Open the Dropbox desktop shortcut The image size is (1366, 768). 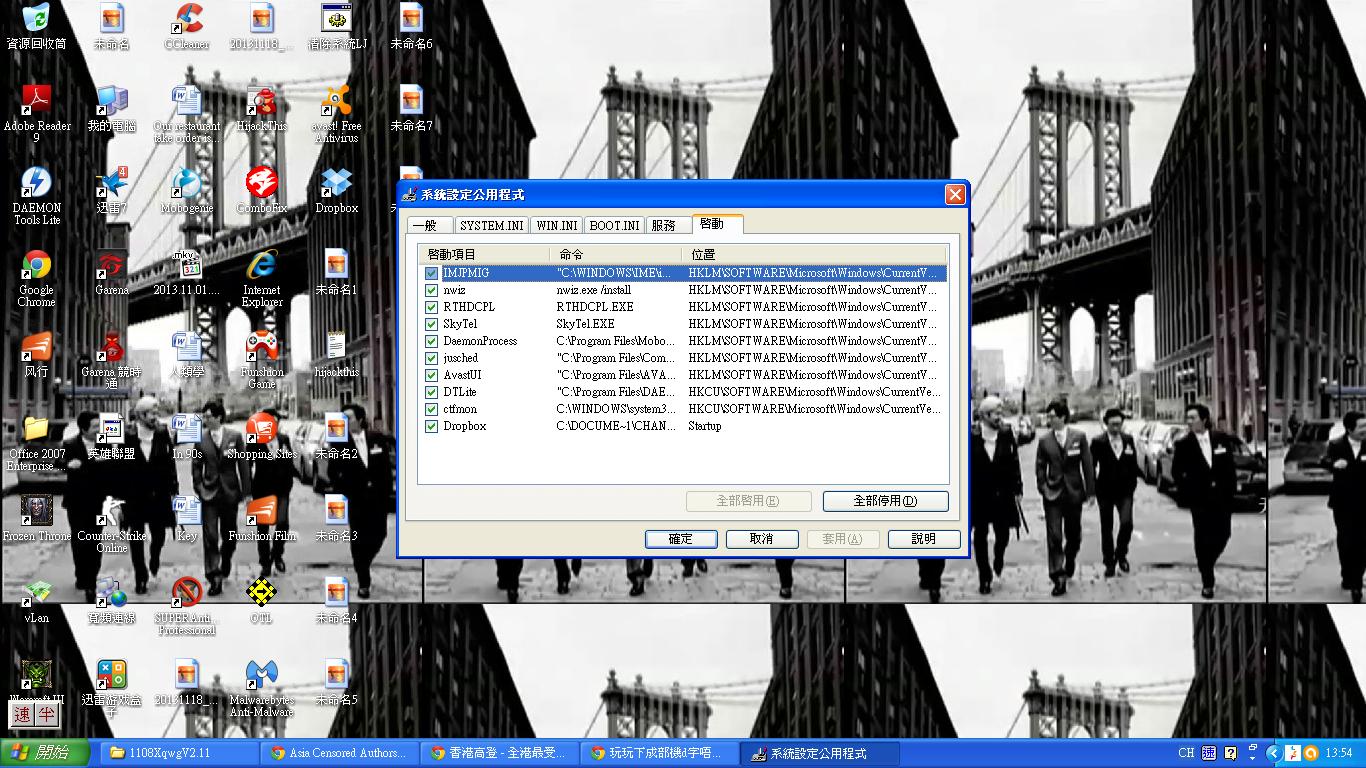click(x=337, y=186)
